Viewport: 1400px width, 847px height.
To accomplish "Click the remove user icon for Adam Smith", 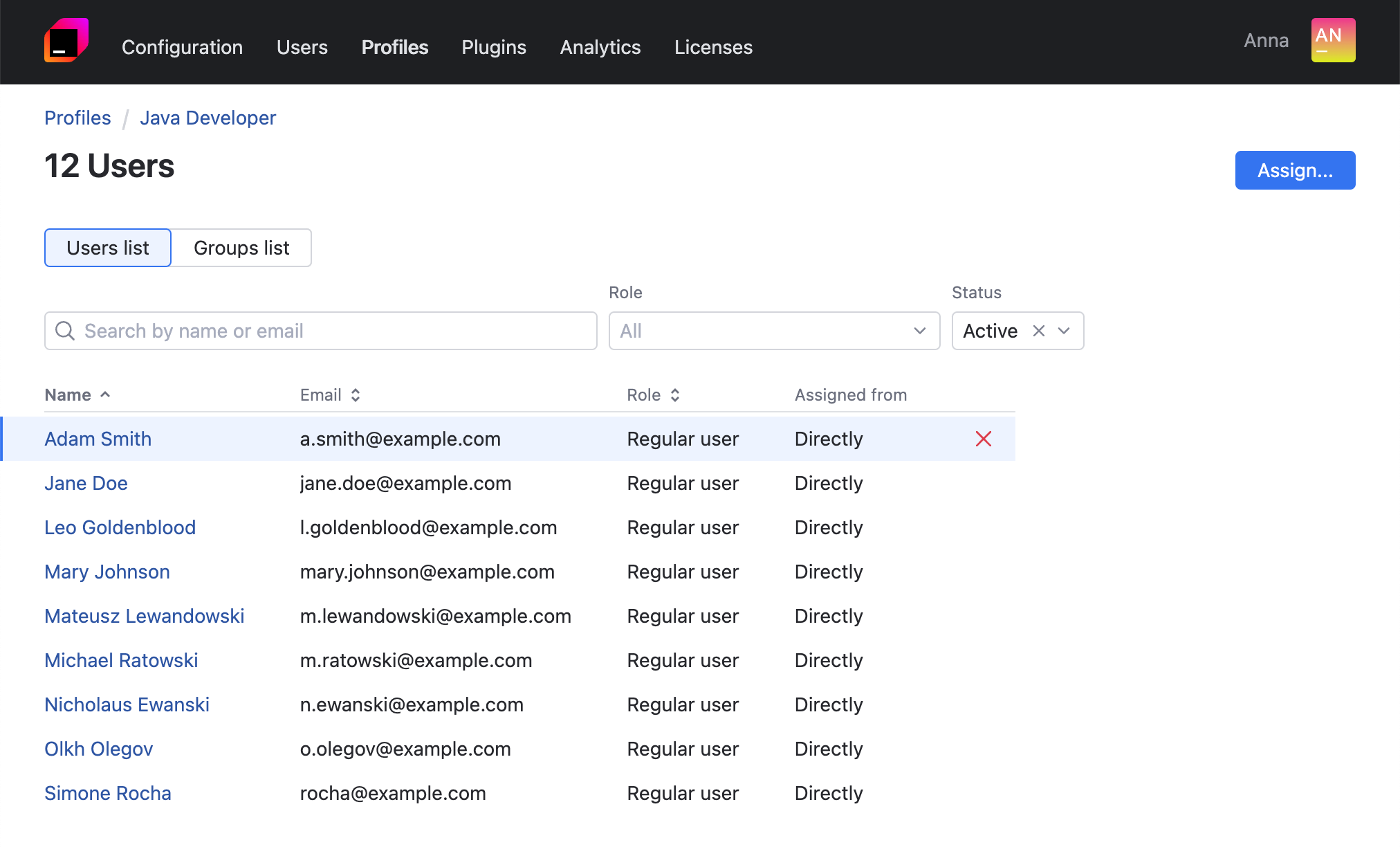I will [984, 438].
